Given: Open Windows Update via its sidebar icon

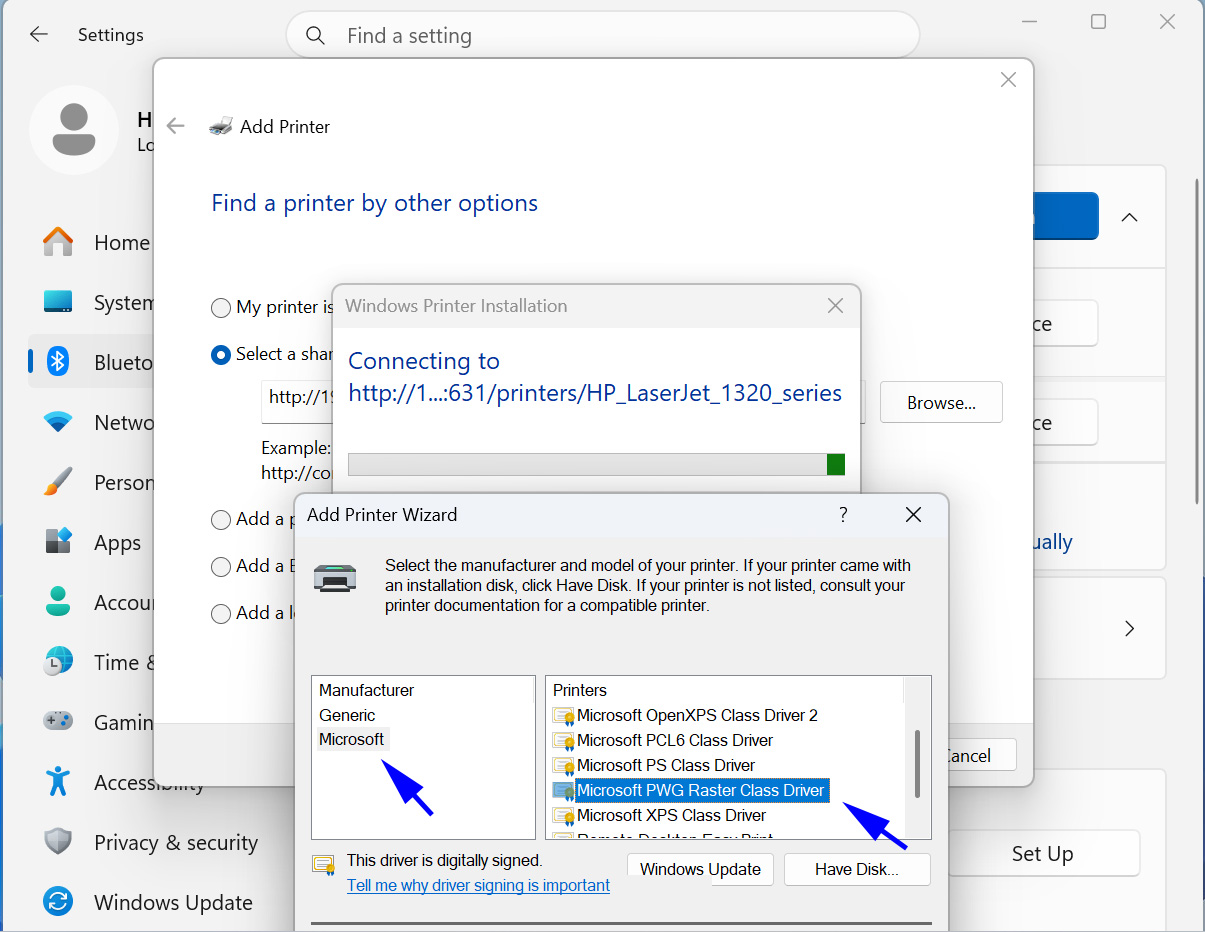Looking at the screenshot, I should click(x=58, y=902).
